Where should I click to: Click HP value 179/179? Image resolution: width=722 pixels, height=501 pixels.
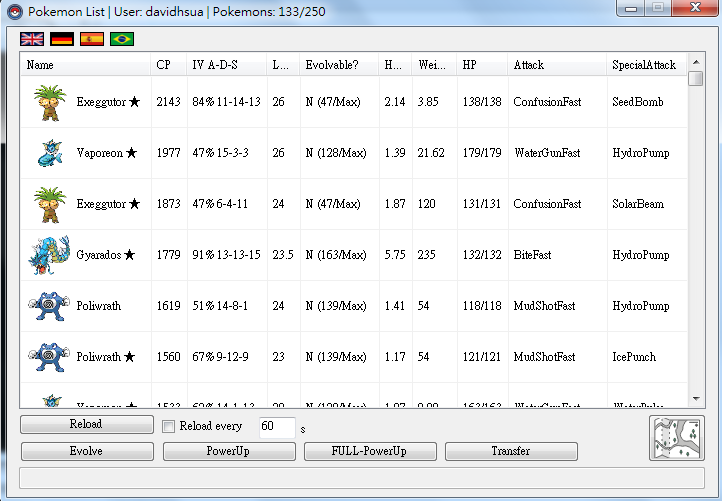click(482, 153)
